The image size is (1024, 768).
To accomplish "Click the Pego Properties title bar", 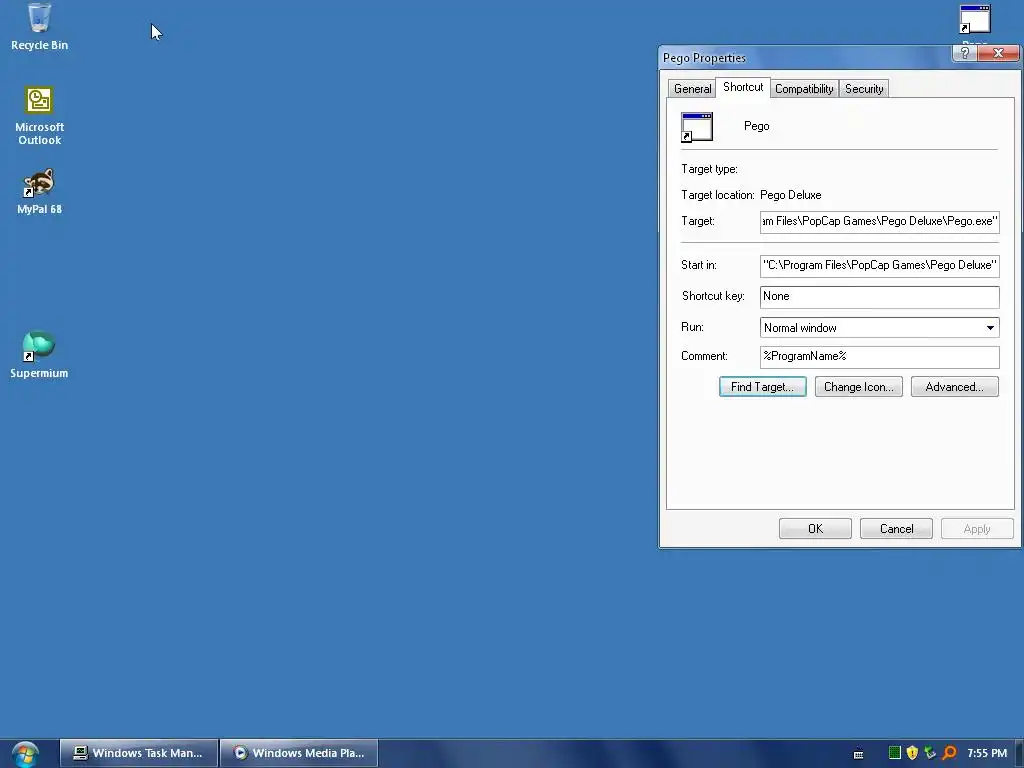I will click(805, 57).
